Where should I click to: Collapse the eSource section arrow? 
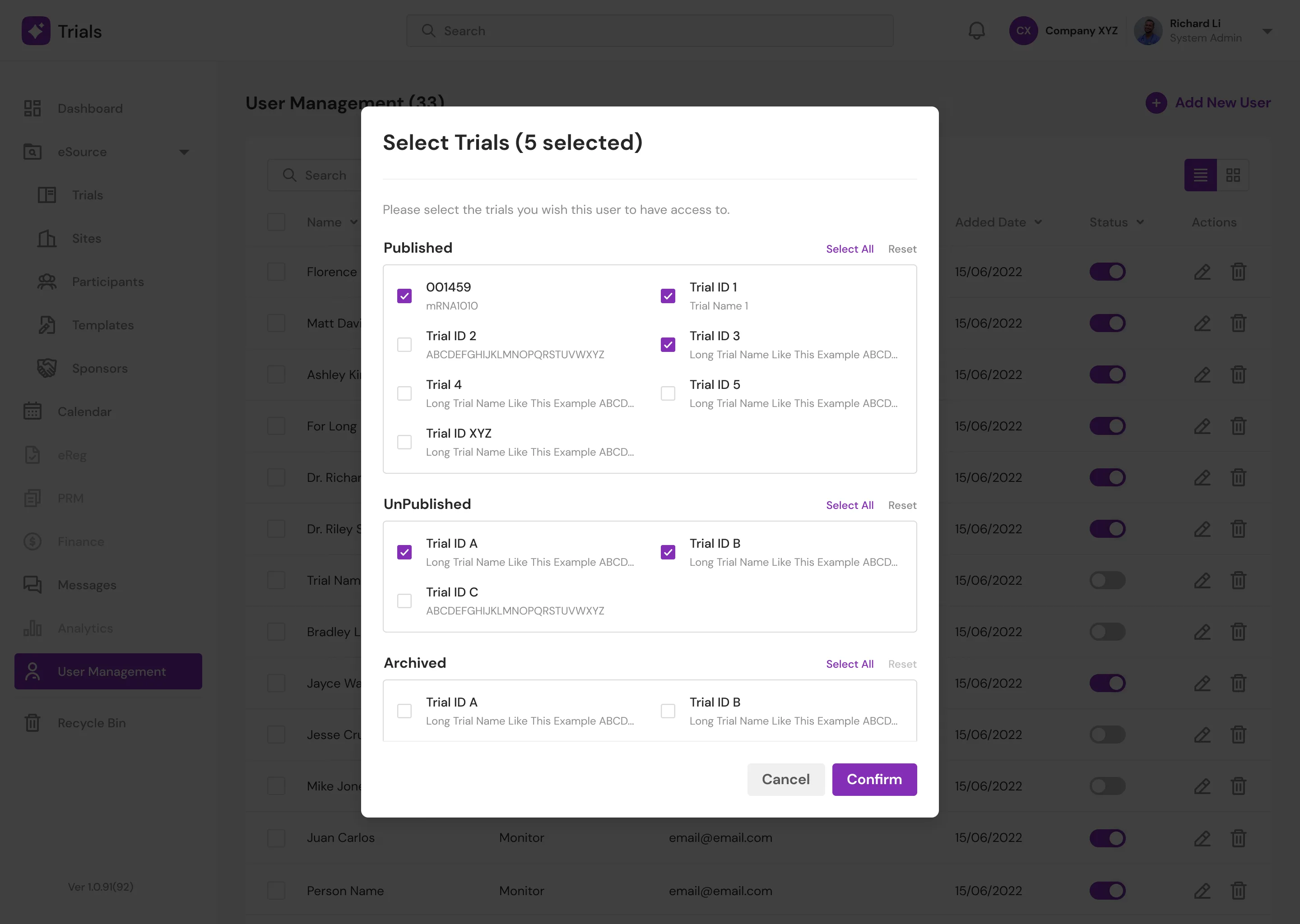184,152
